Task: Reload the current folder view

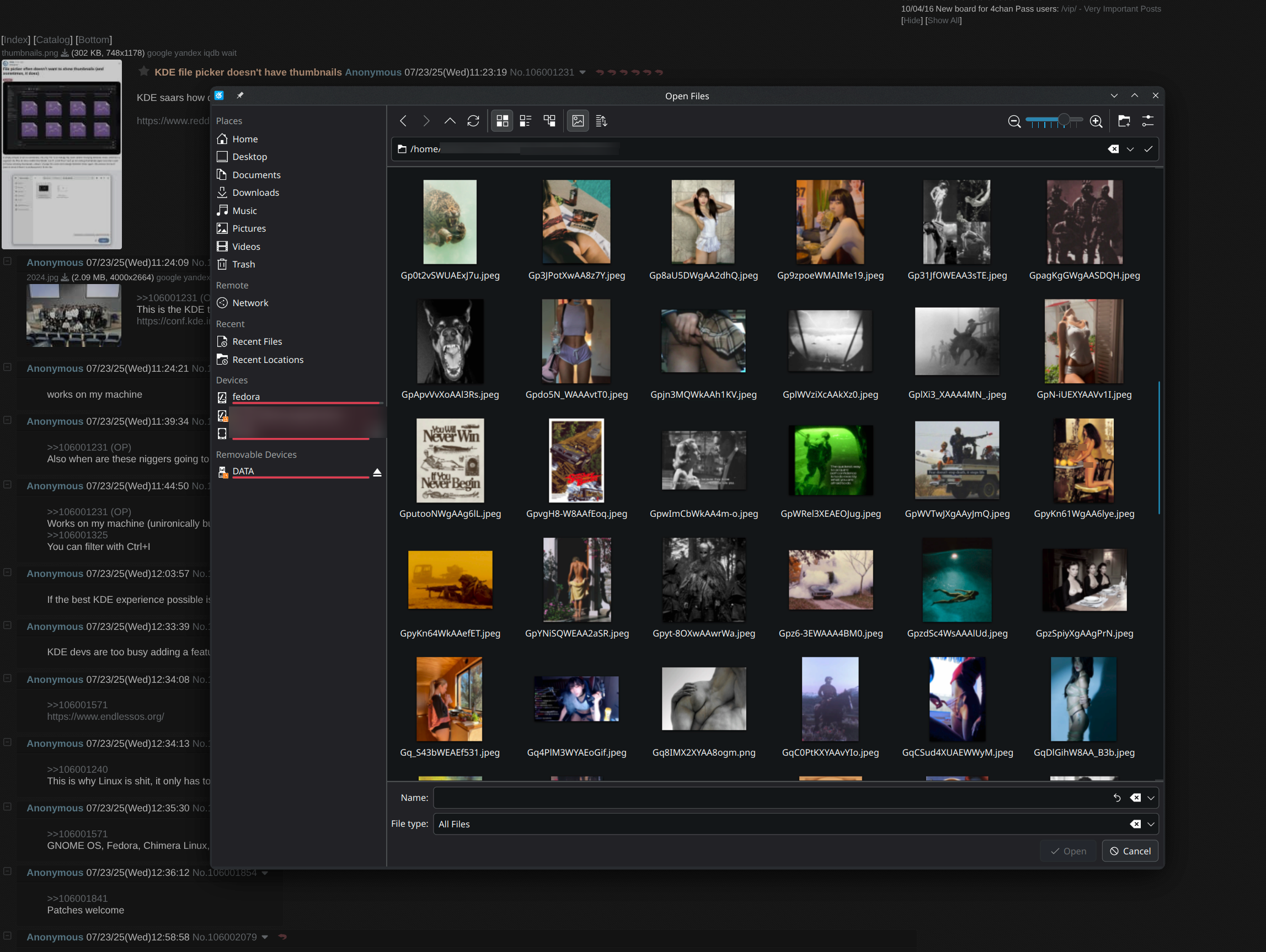Action: click(473, 121)
